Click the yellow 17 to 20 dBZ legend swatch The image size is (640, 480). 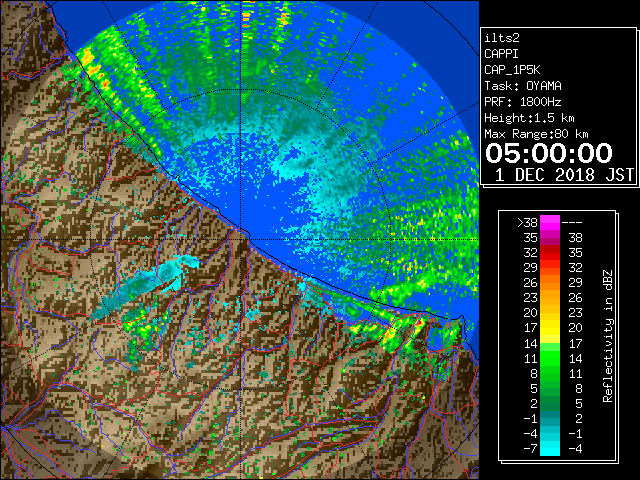[x=550, y=328]
